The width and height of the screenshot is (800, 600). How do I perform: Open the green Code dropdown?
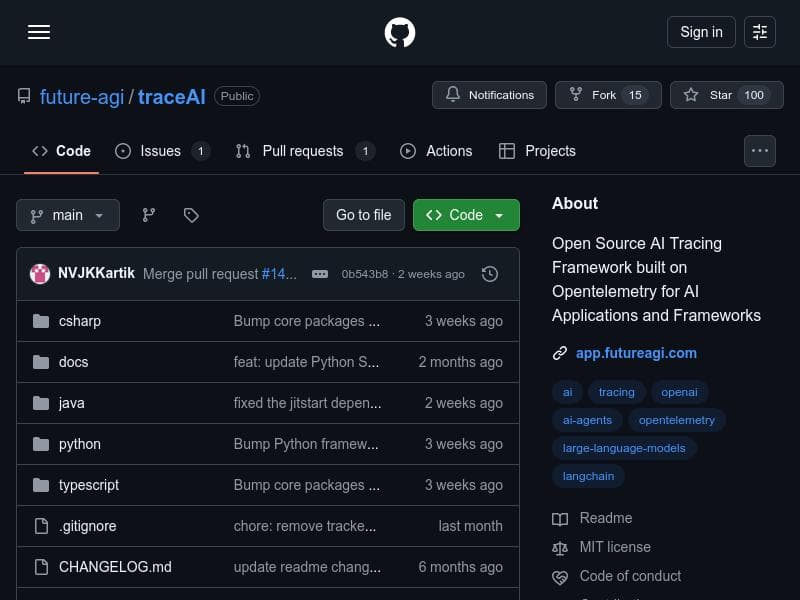[466, 215]
